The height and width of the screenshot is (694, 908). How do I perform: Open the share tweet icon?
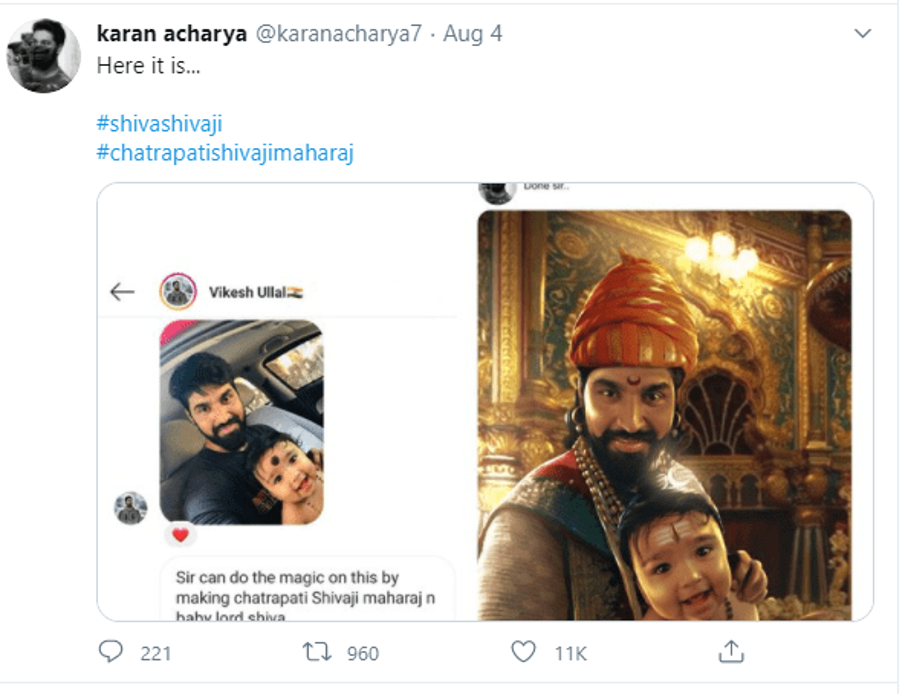[x=731, y=652]
